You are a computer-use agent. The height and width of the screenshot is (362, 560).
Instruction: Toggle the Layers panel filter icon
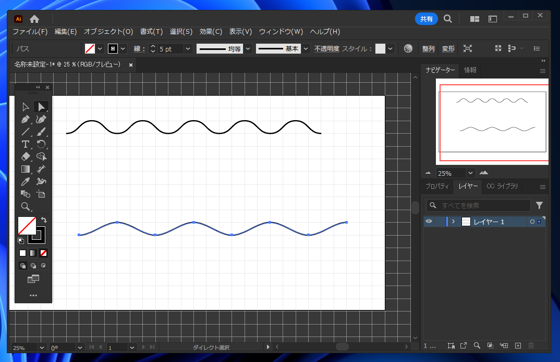pyautogui.click(x=539, y=205)
